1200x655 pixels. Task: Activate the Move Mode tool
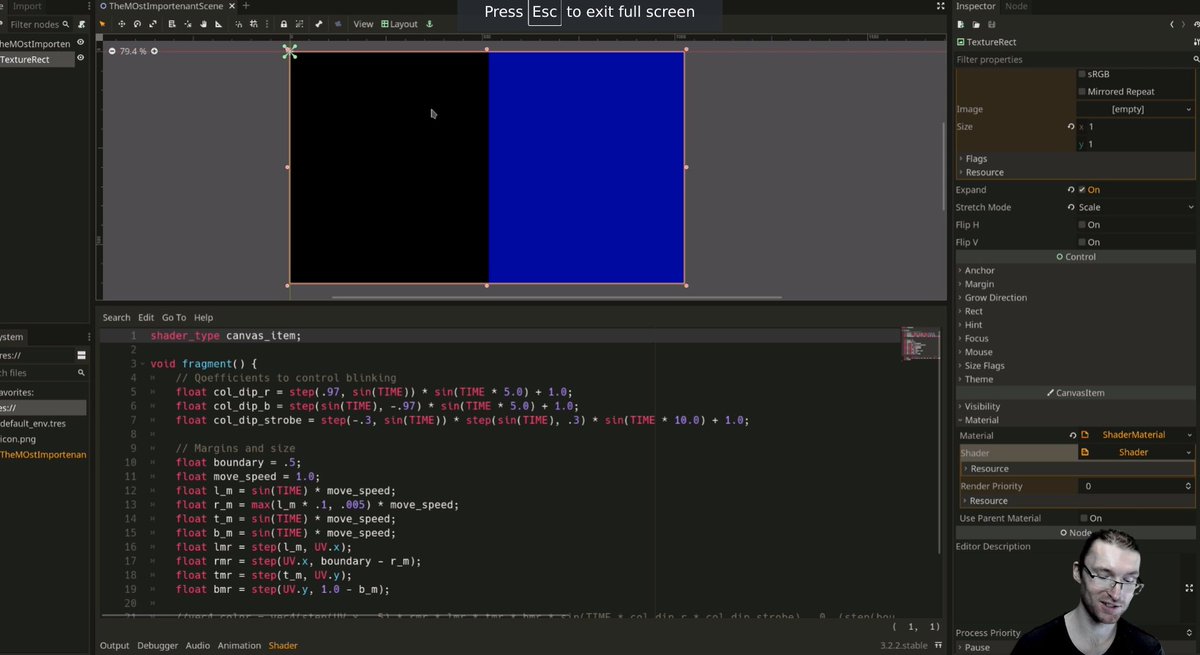coord(122,24)
